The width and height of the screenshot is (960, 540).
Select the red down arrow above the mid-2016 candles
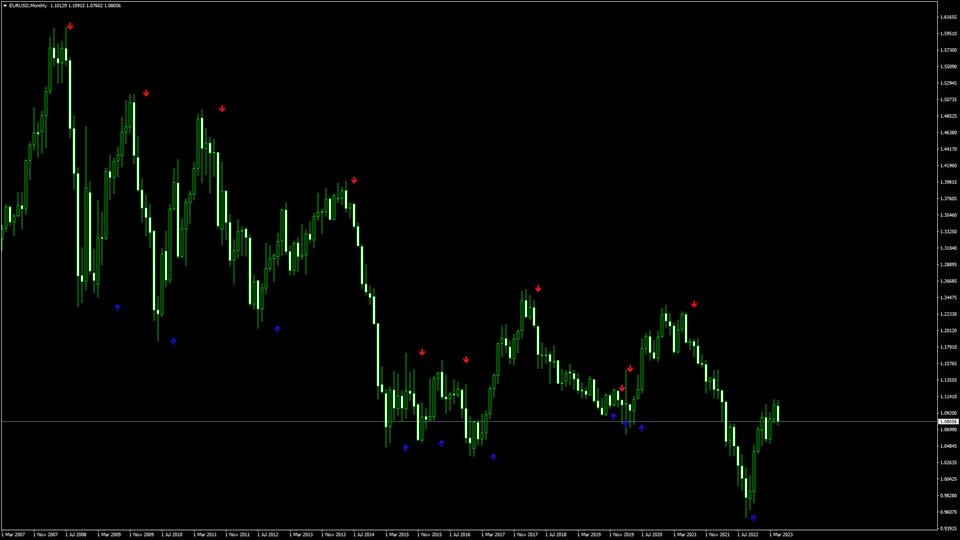tap(466, 359)
